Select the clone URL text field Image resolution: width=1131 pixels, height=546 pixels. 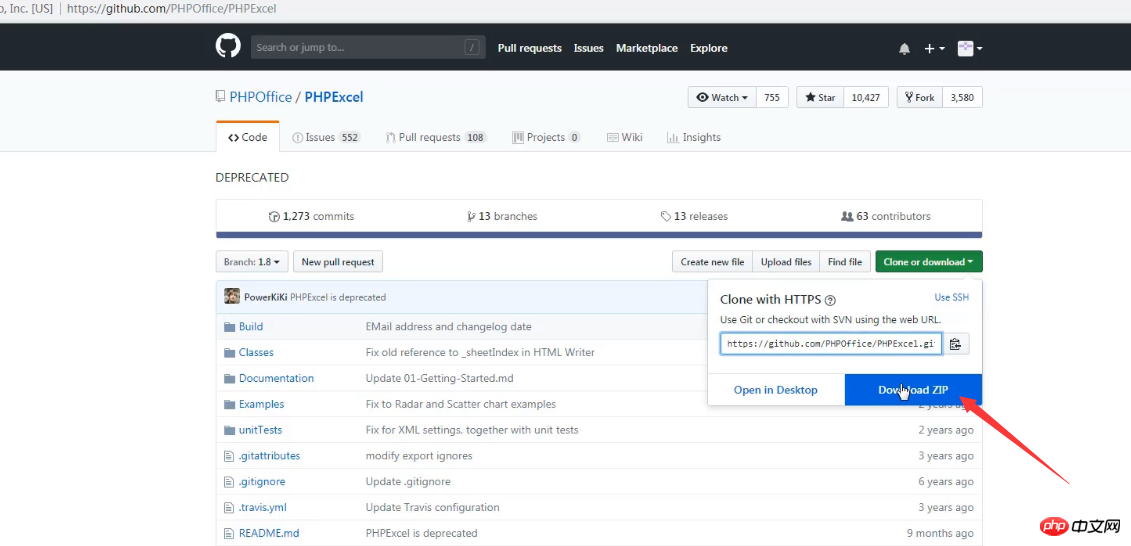831,344
